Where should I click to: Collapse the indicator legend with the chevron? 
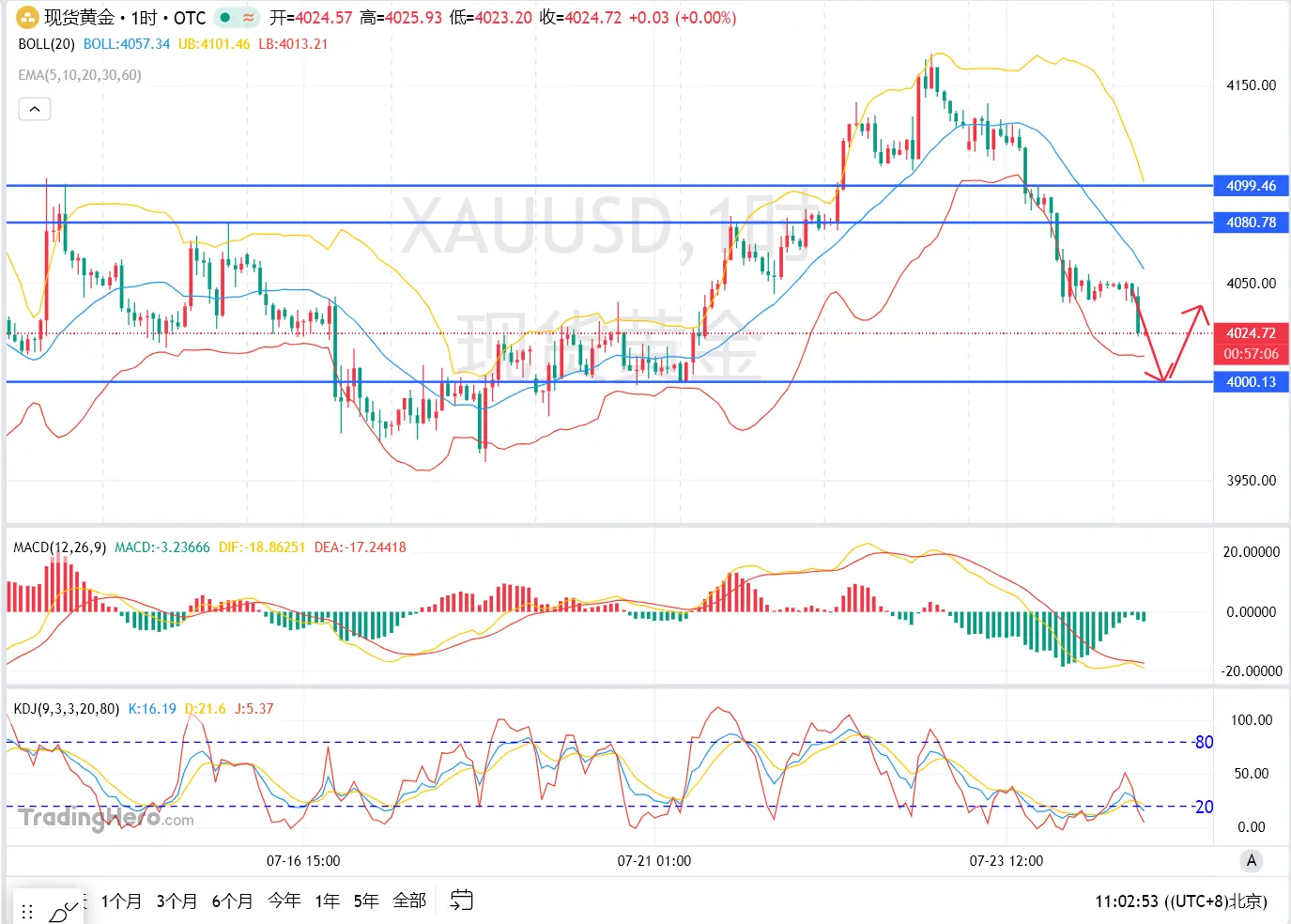(x=35, y=109)
